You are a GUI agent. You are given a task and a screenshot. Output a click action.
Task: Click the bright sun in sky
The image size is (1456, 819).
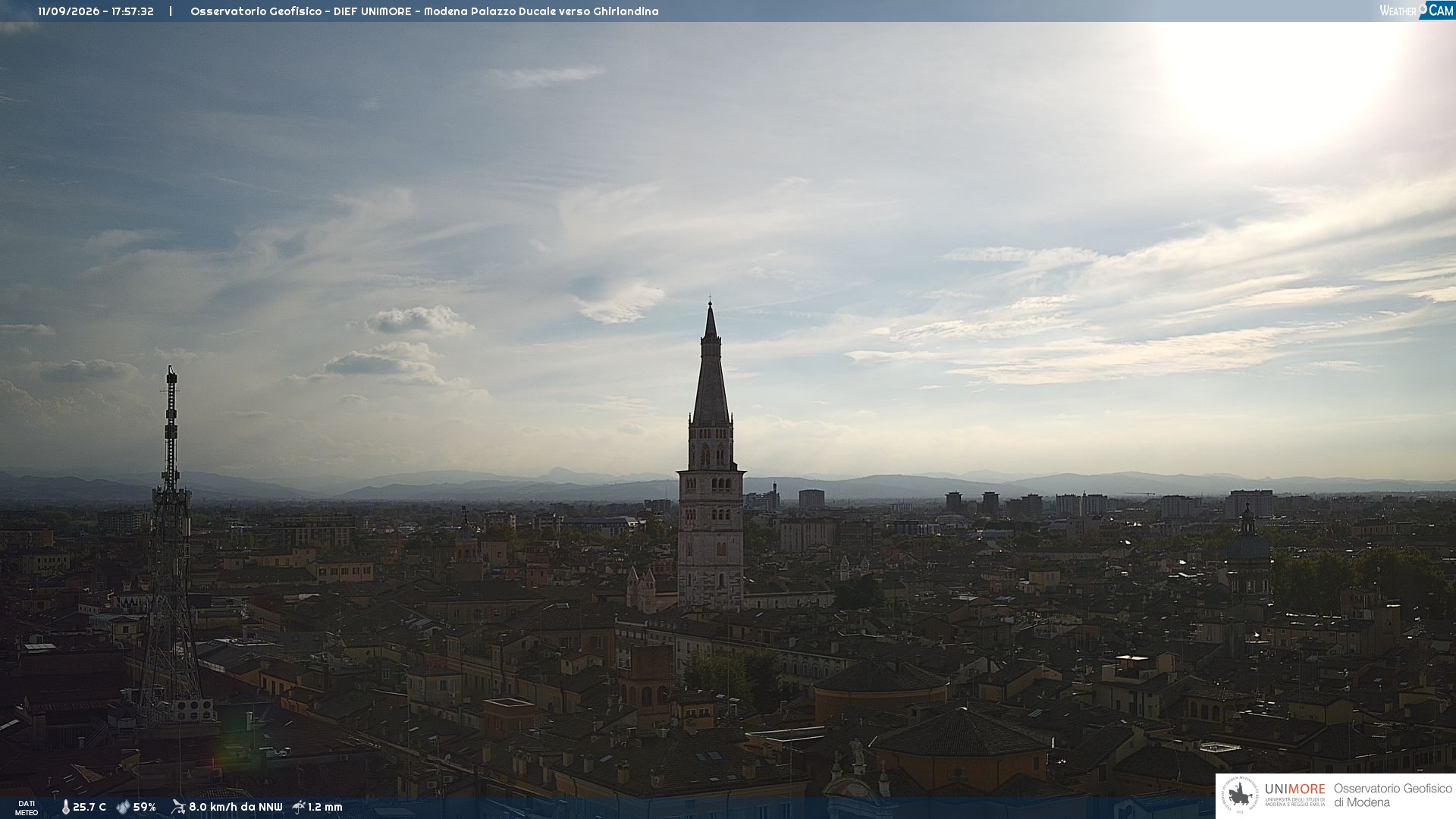[x=1282, y=76]
